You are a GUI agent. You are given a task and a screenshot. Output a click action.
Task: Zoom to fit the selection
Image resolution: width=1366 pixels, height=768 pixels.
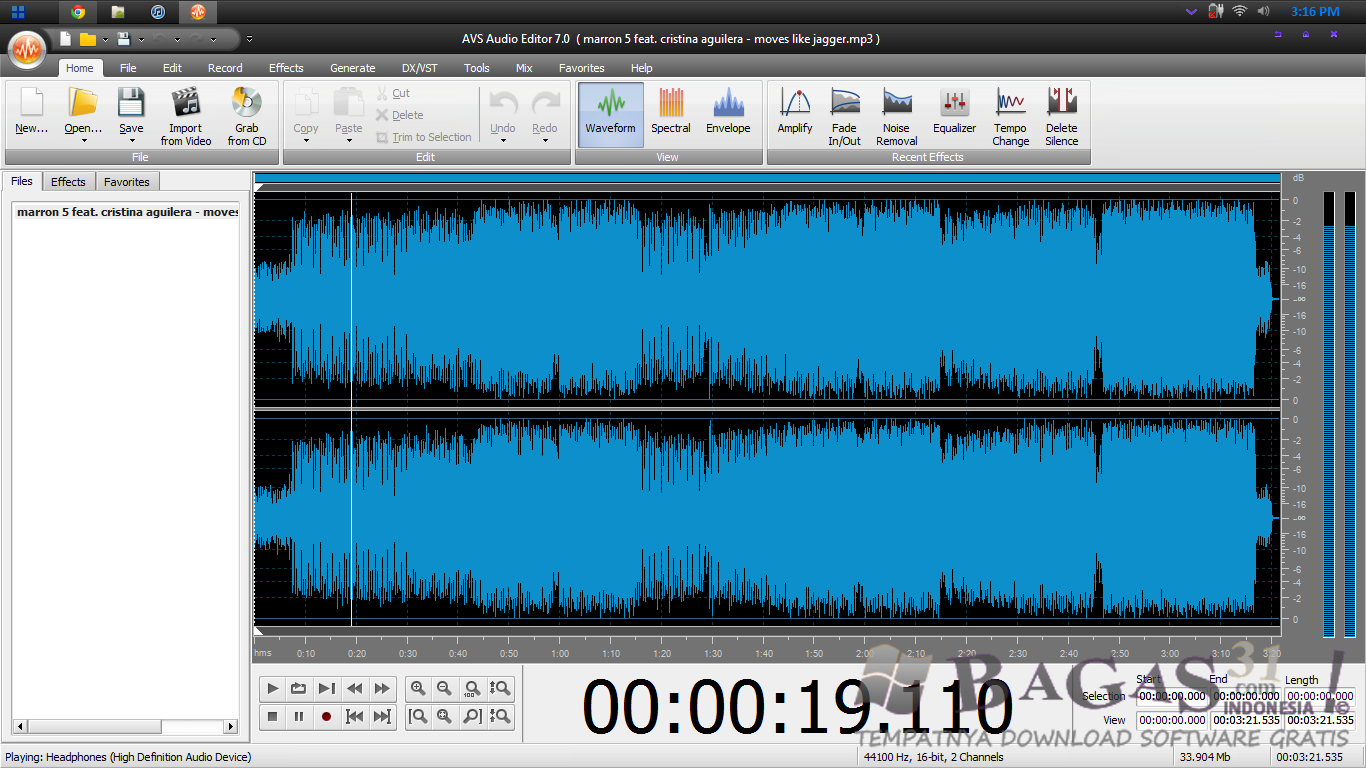(445, 716)
